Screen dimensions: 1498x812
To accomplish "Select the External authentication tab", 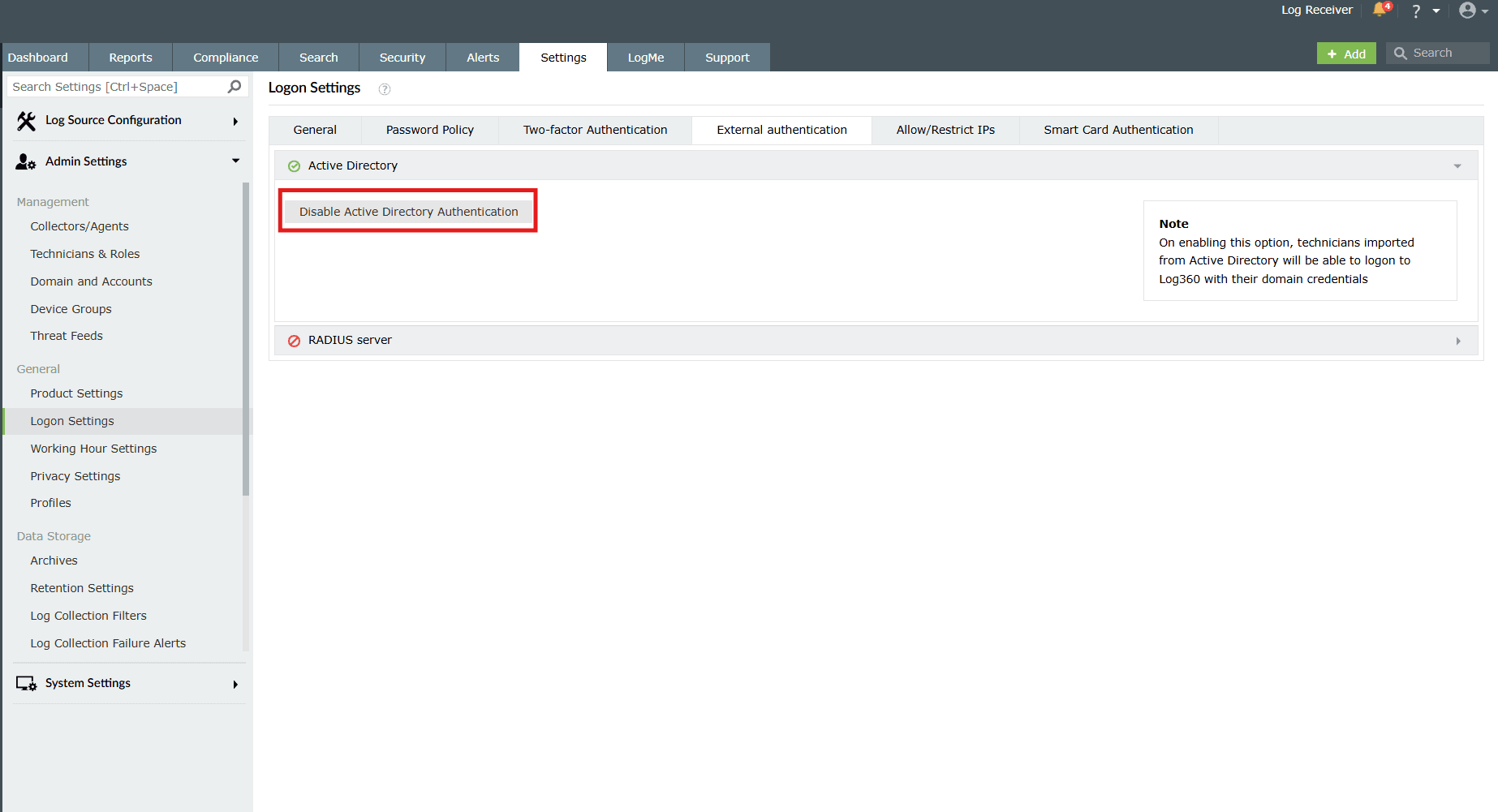I will coord(781,130).
